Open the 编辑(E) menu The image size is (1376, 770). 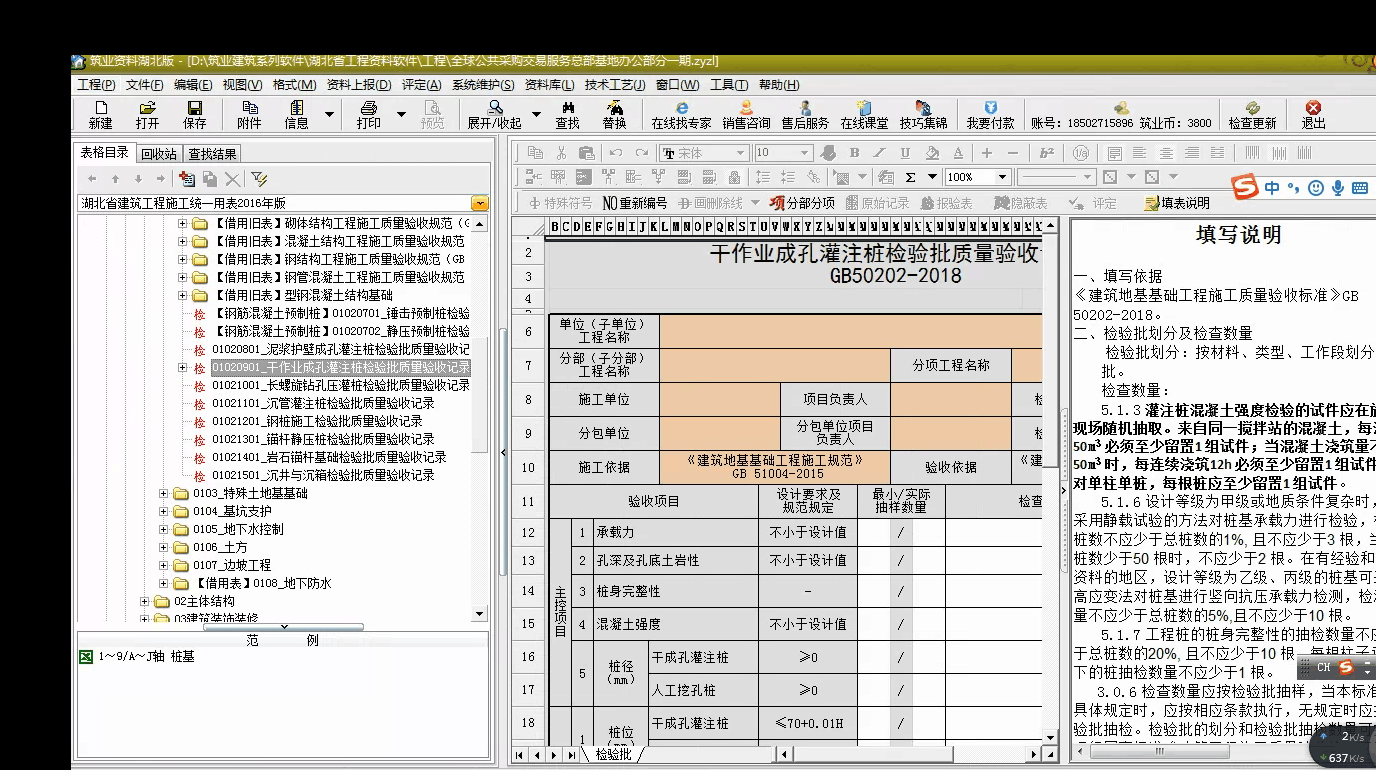tap(192, 85)
